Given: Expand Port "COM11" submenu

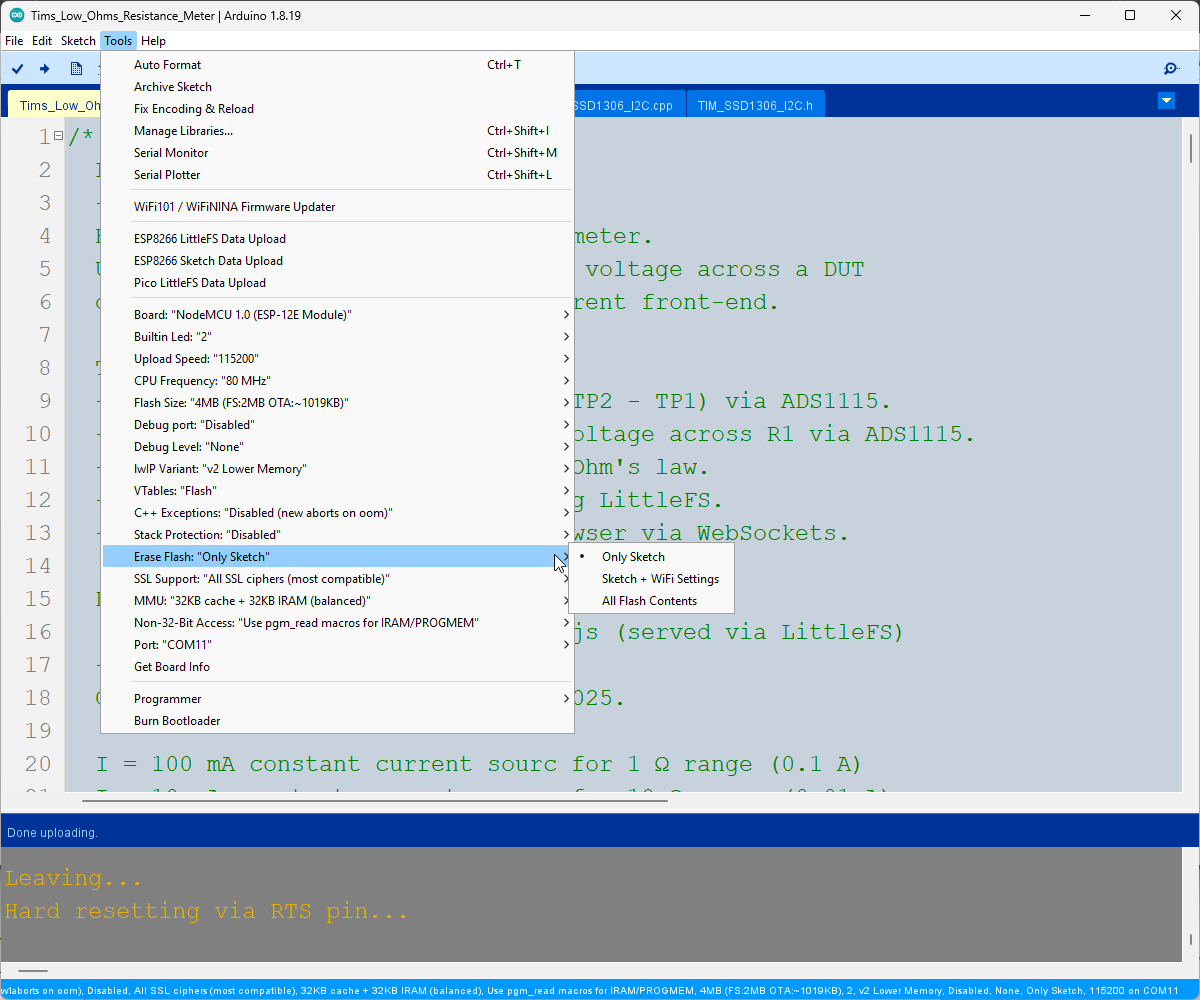Looking at the screenshot, I should pyautogui.click(x=338, y=645).
